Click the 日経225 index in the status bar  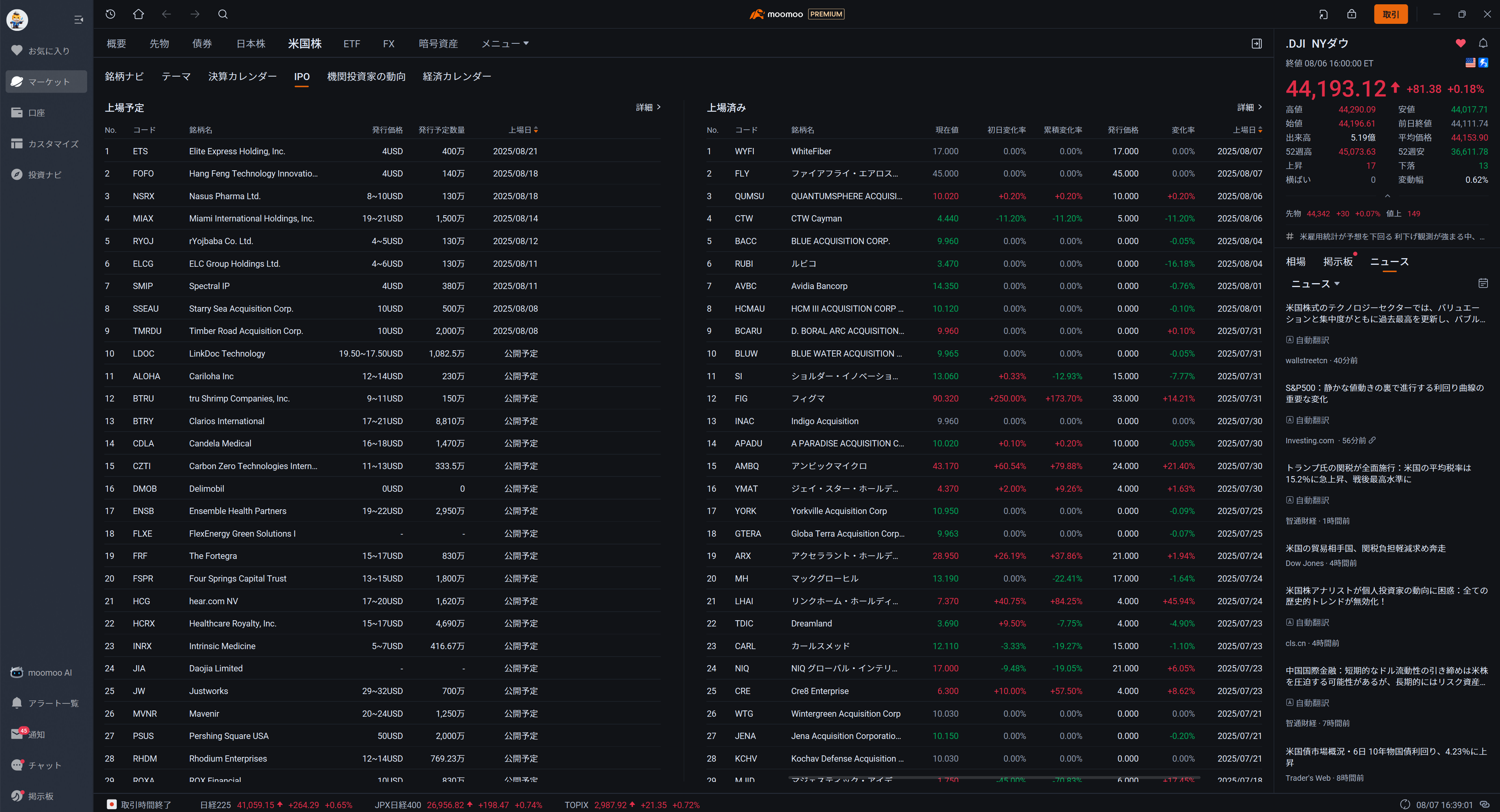276,805
